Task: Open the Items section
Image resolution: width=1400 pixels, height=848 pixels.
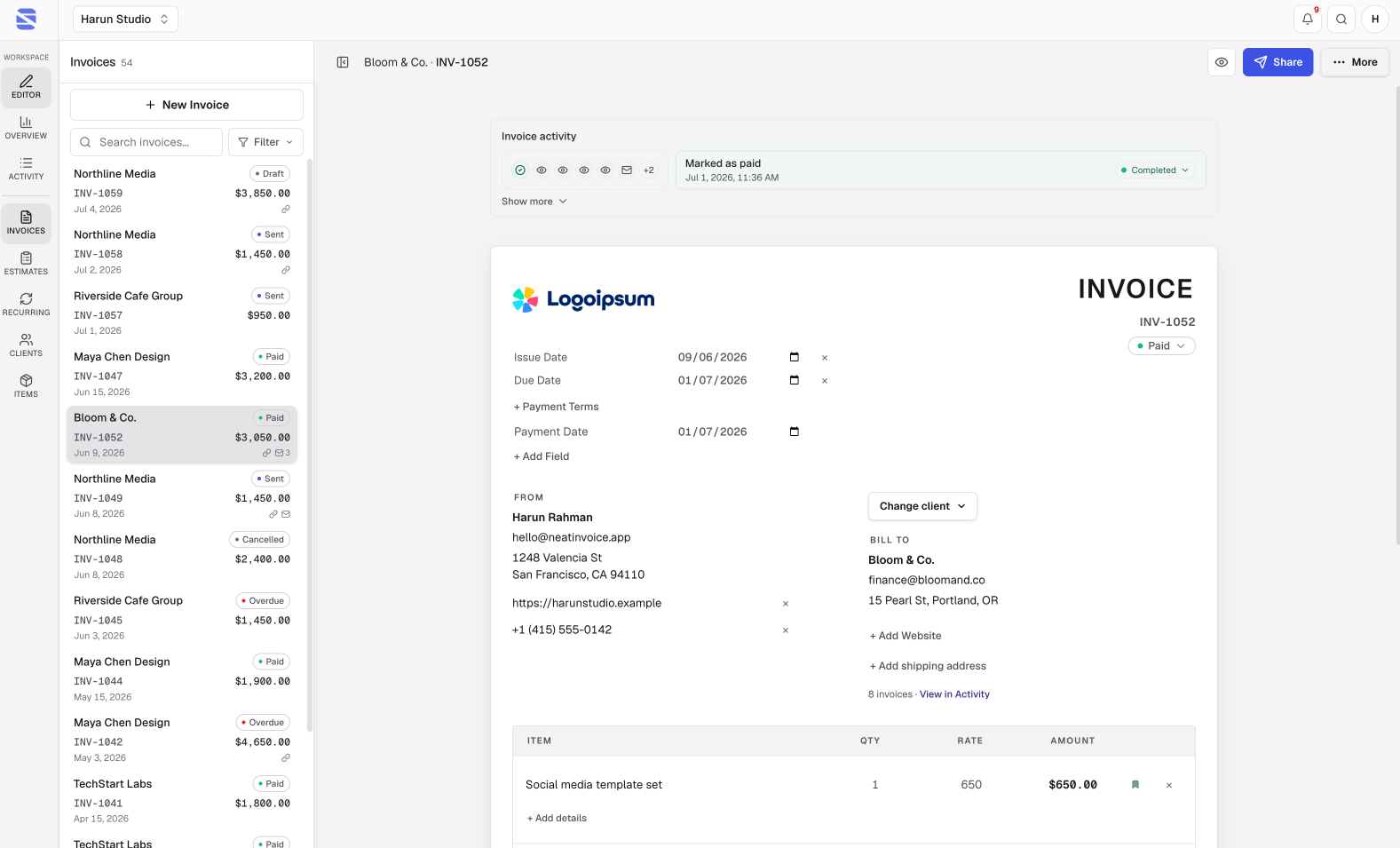Action: [x=26, y=386]
